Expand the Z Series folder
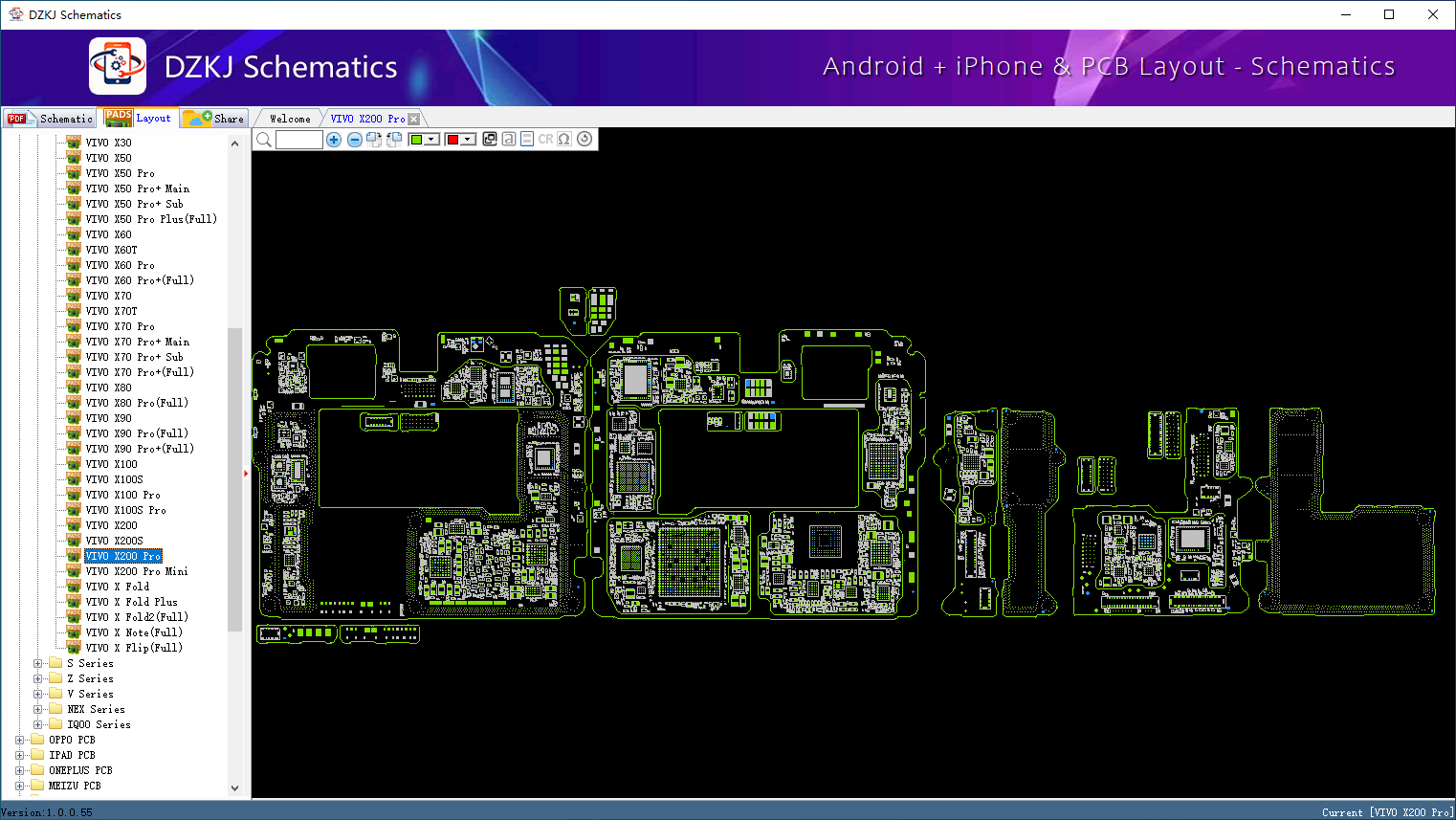Viewport: 1456px width, 820px height. [38, 678]
